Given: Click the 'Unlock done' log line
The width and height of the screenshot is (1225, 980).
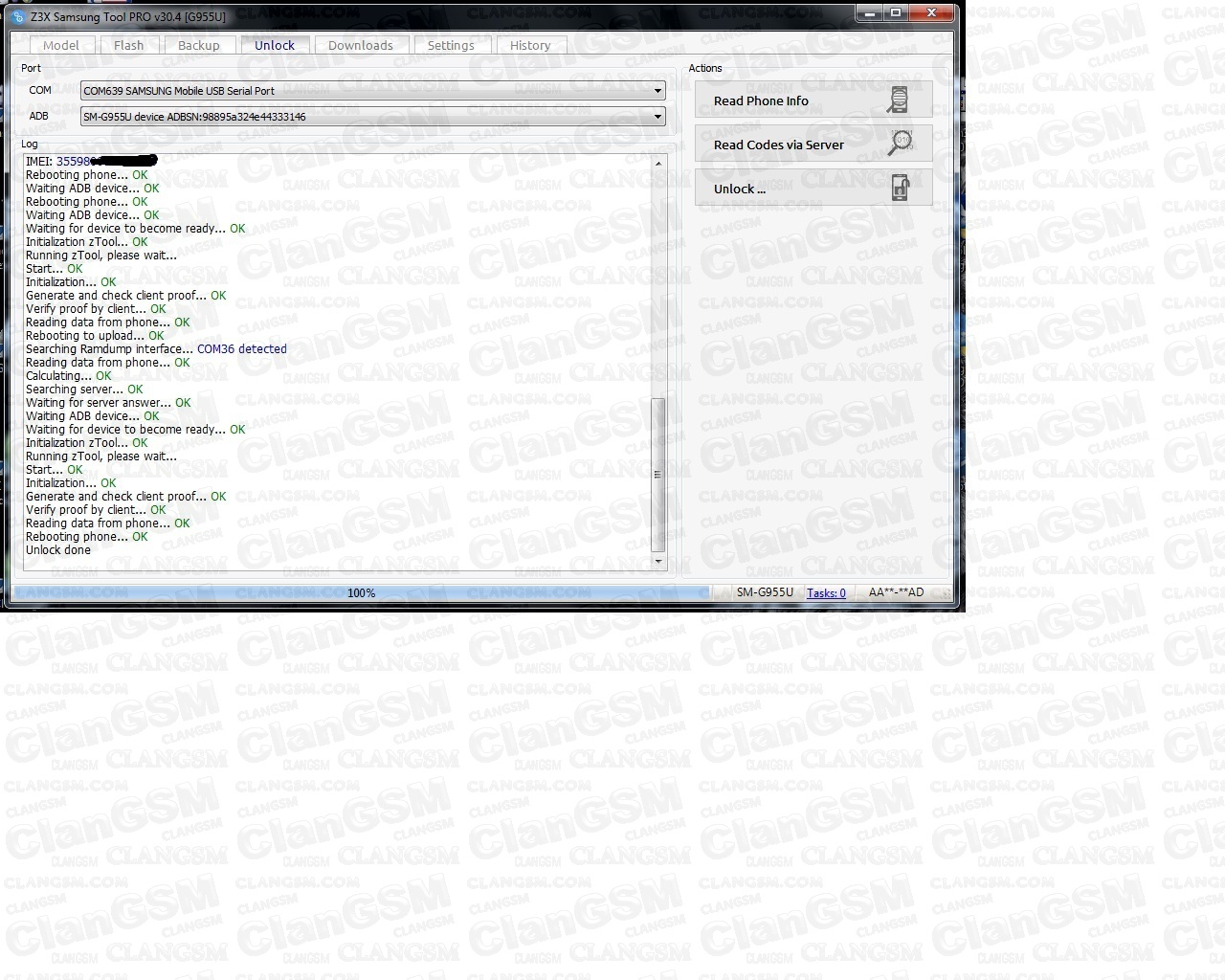Looking at the screenshot, I should (x=58, y=550).
